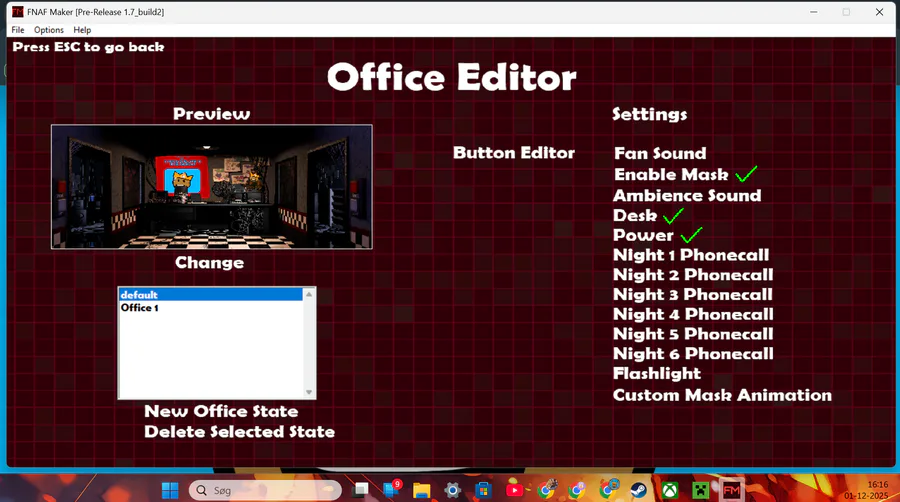Select Night 3 Phonecall
The height and width of the screenshot is (502, 900).
coord(693,294)
